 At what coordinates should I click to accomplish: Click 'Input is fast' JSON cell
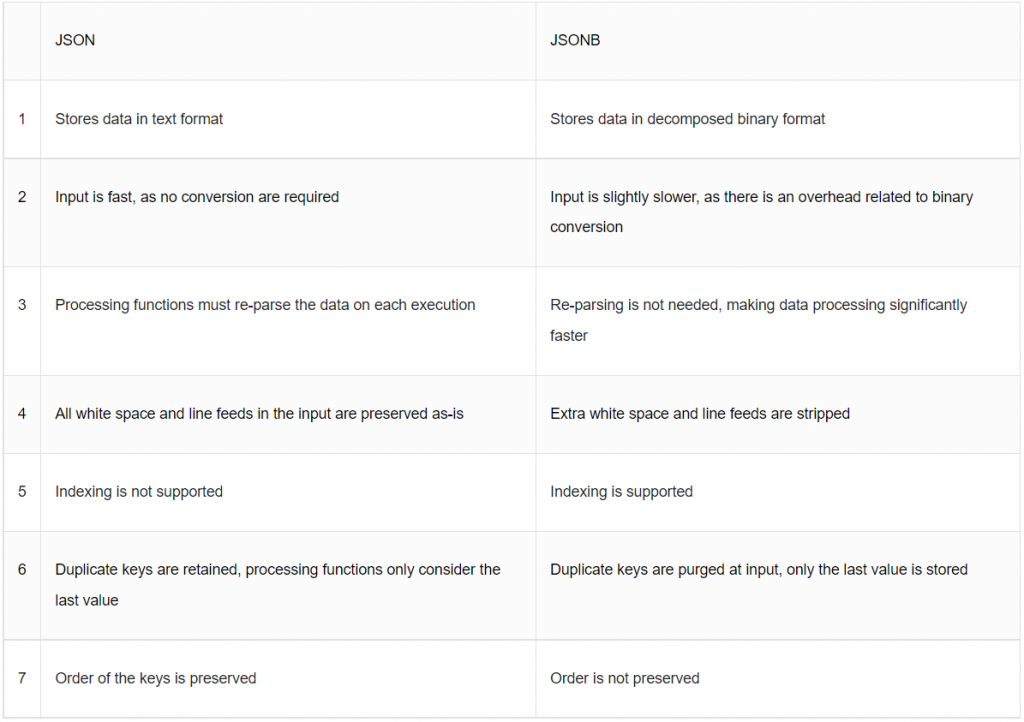(197, 197)
